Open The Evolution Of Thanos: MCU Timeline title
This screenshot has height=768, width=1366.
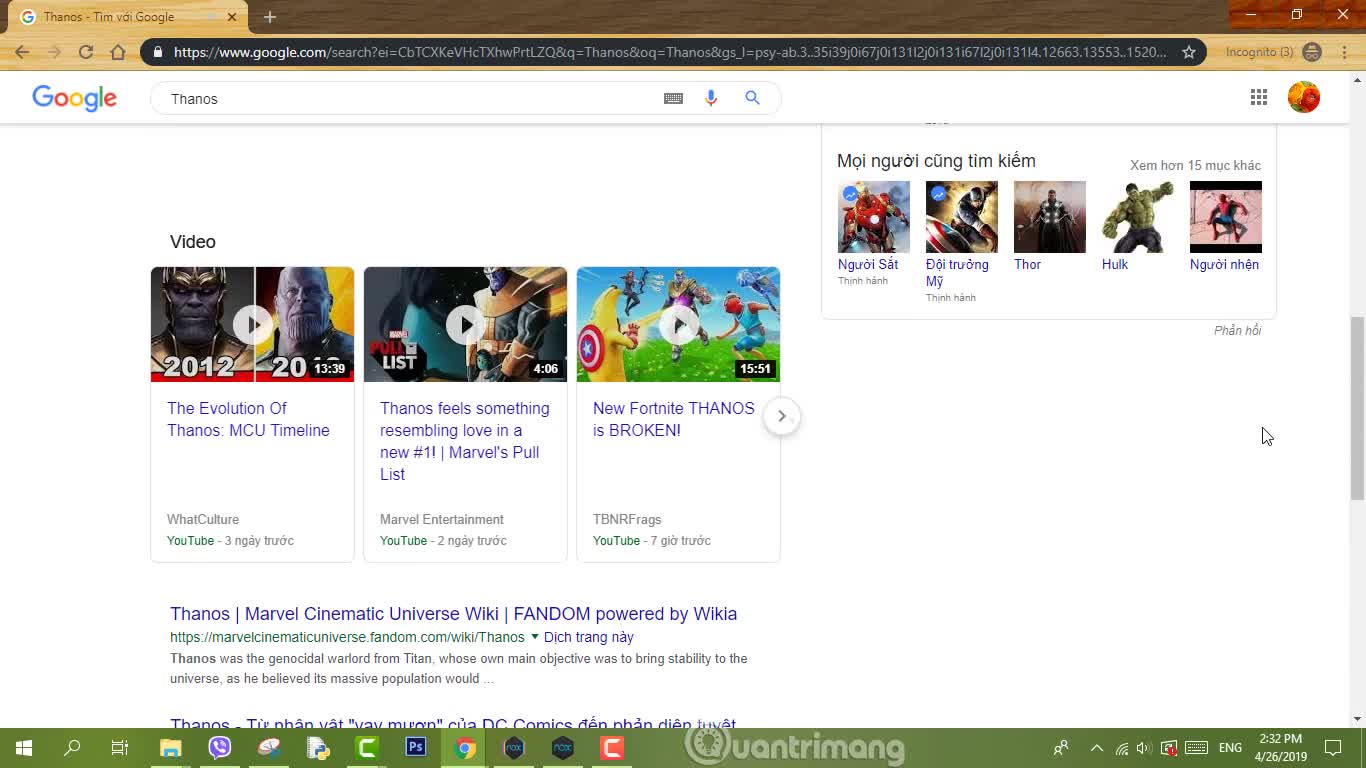point(248,419)
